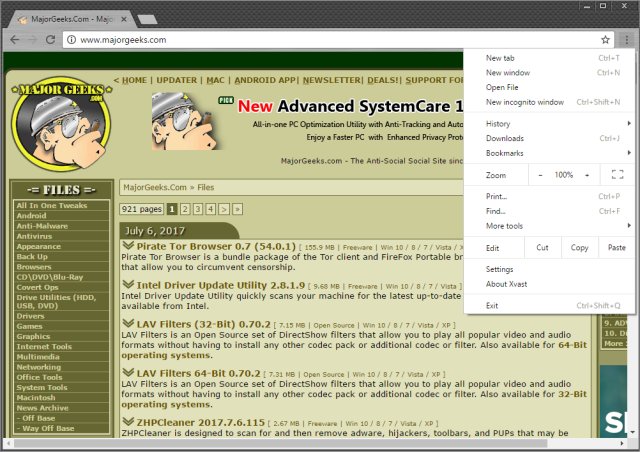Click next page arrow in pagination
640x452 pixels.
click(x=224, y=209)
